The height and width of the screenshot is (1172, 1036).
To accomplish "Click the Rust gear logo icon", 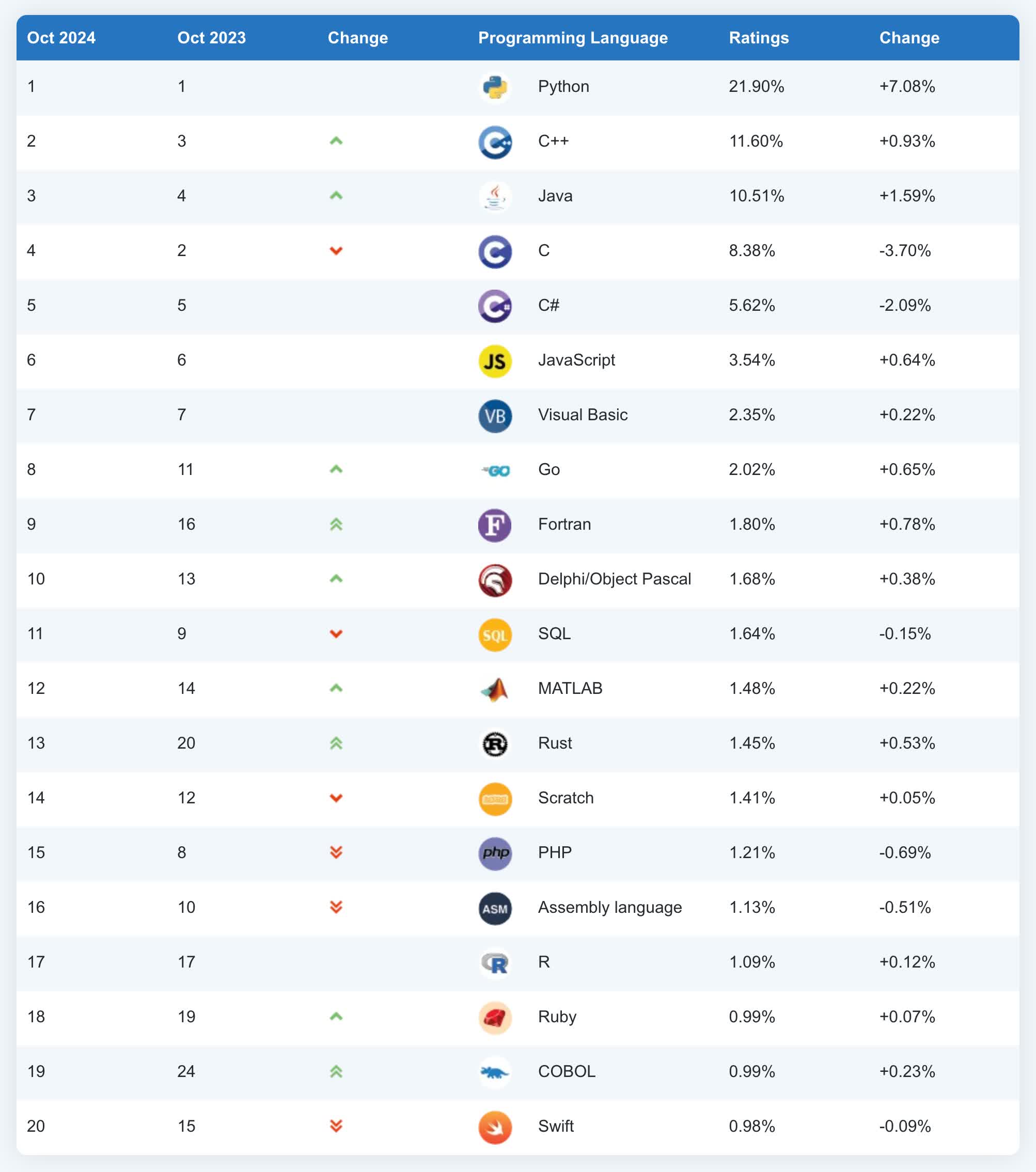I will (494, 745).
